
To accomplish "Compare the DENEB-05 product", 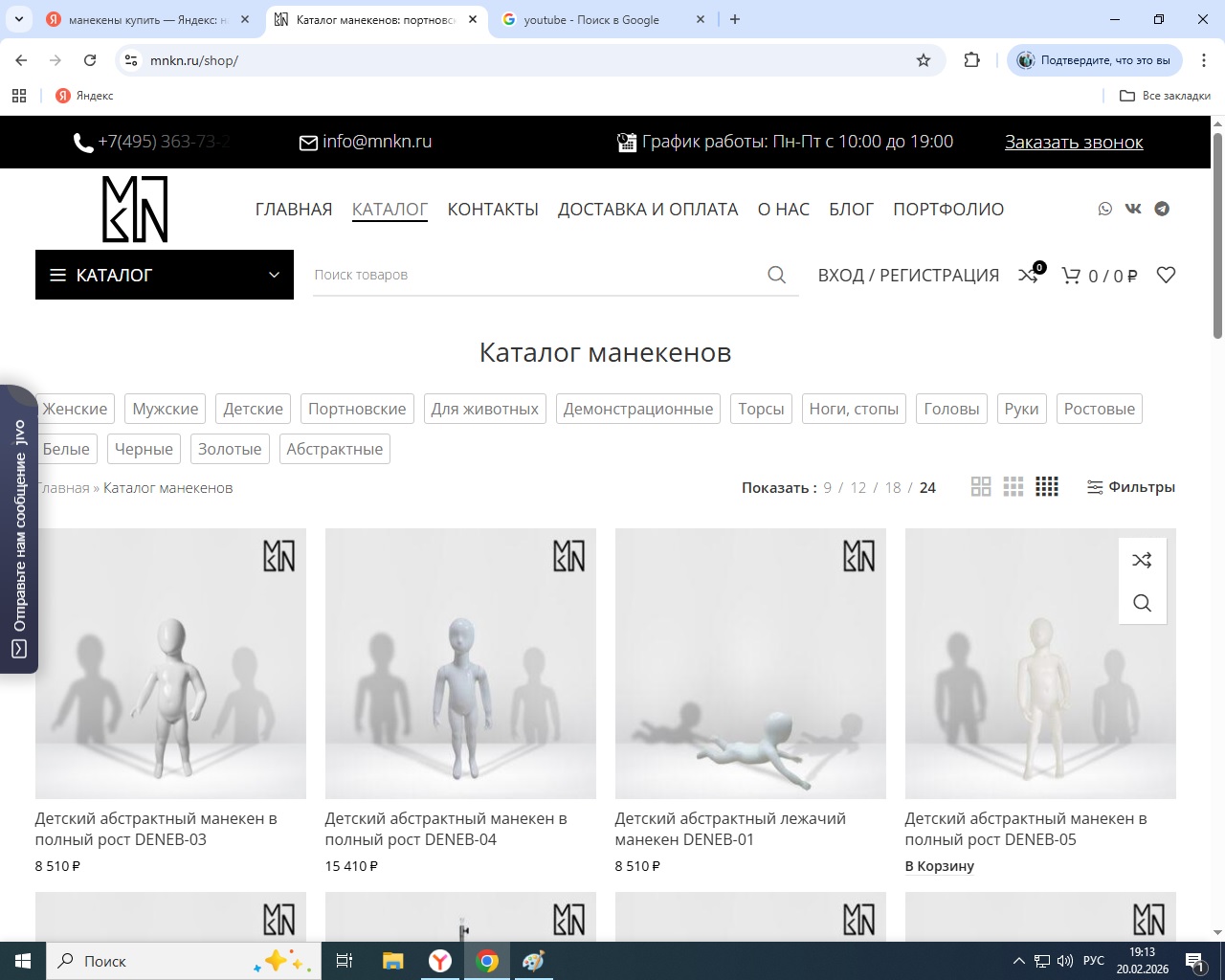I will [1142, 560].
